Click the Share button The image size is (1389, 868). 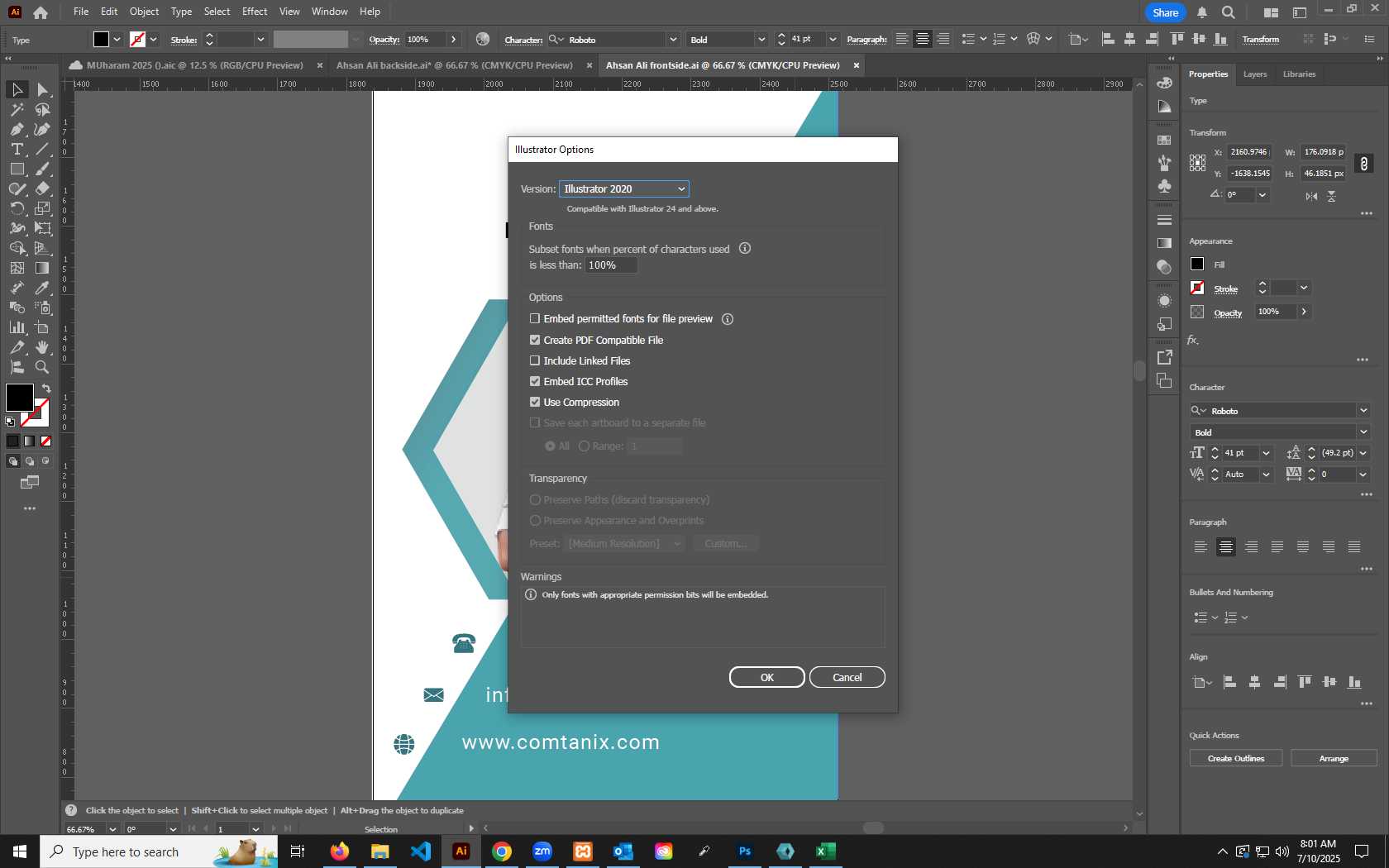[1165, 12]
